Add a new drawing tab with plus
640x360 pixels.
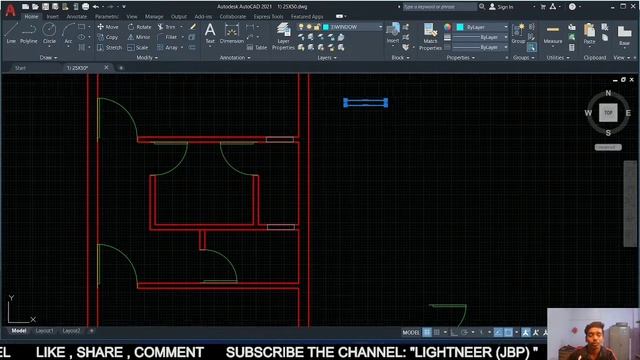coord(121,68)
